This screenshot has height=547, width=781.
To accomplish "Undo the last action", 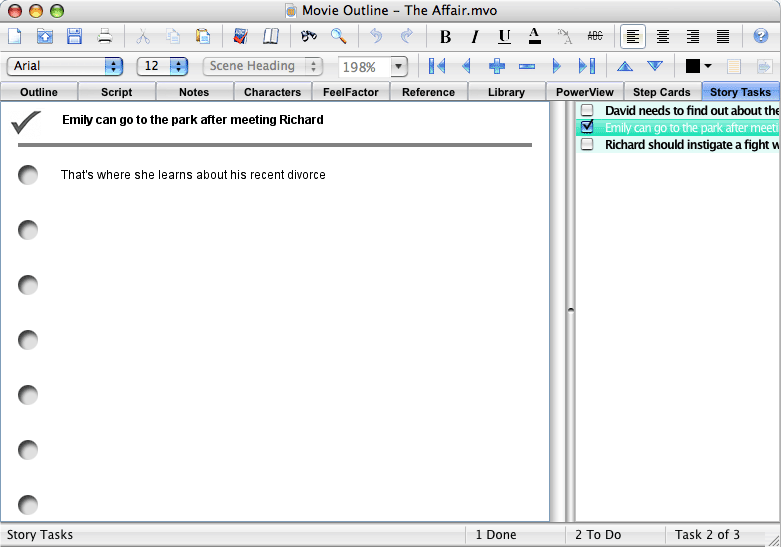I will point(377,36).
